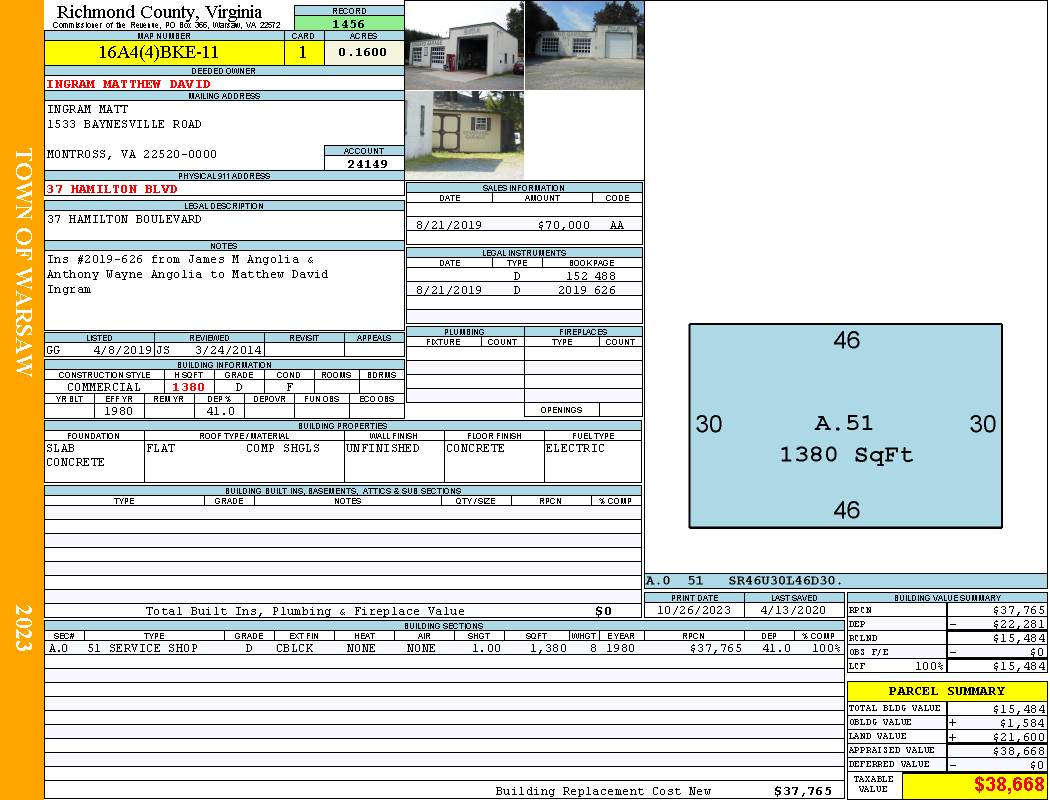Click the red TAXABLE VALUE $38,668
Viewport: 1050px width, 800px height.
1008,785
